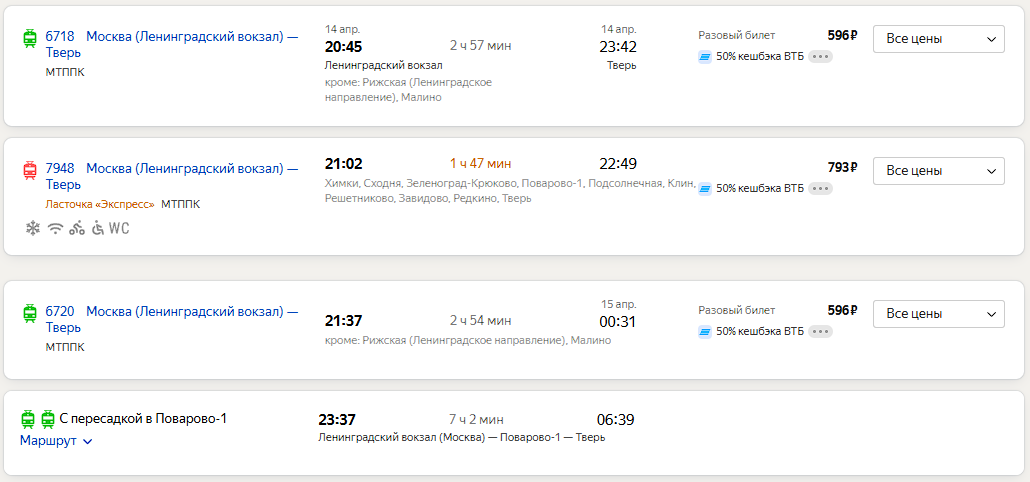This screenshot has height=482, width=1030.
Task: Click the air conditioning snowflake icon
Action: tap(33, 228)
